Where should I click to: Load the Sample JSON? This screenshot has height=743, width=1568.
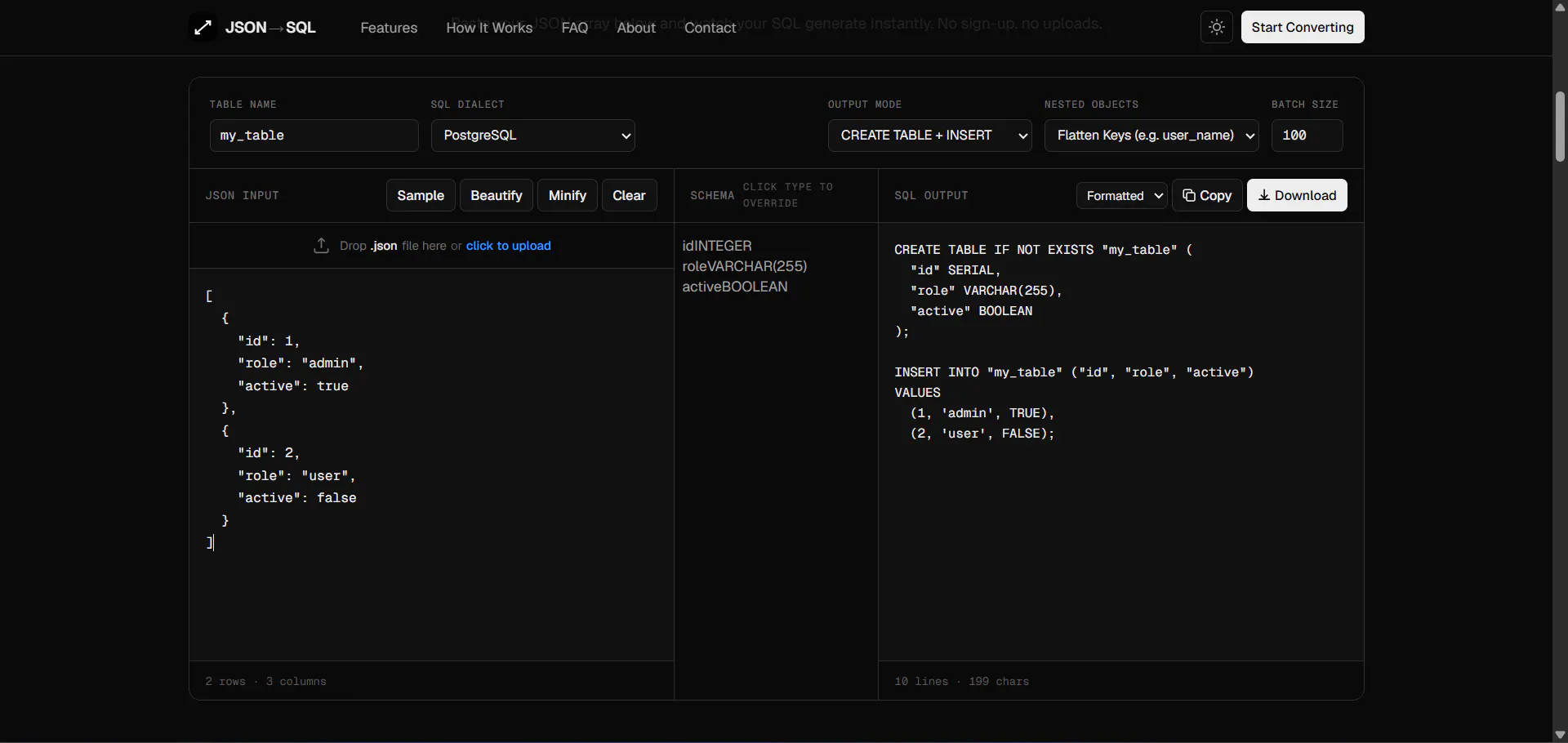(421, 196)
